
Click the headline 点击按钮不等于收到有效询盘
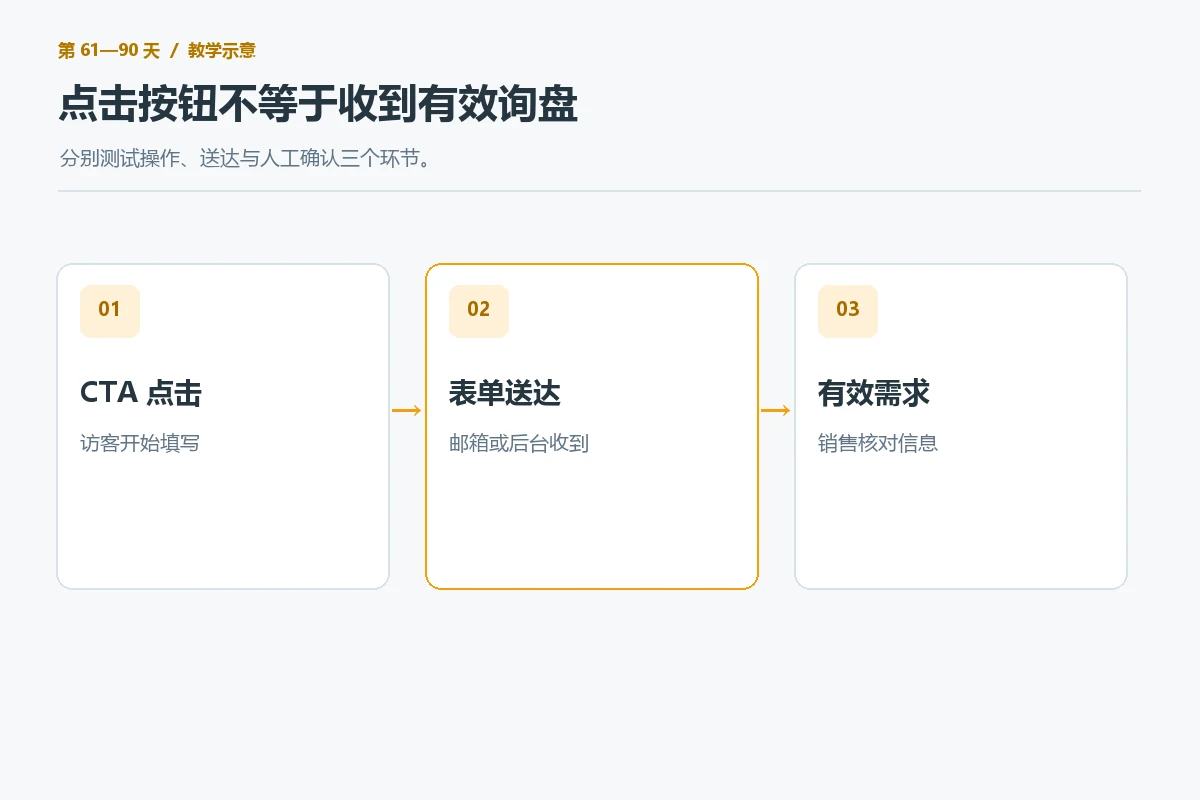[x=318, y=105]
